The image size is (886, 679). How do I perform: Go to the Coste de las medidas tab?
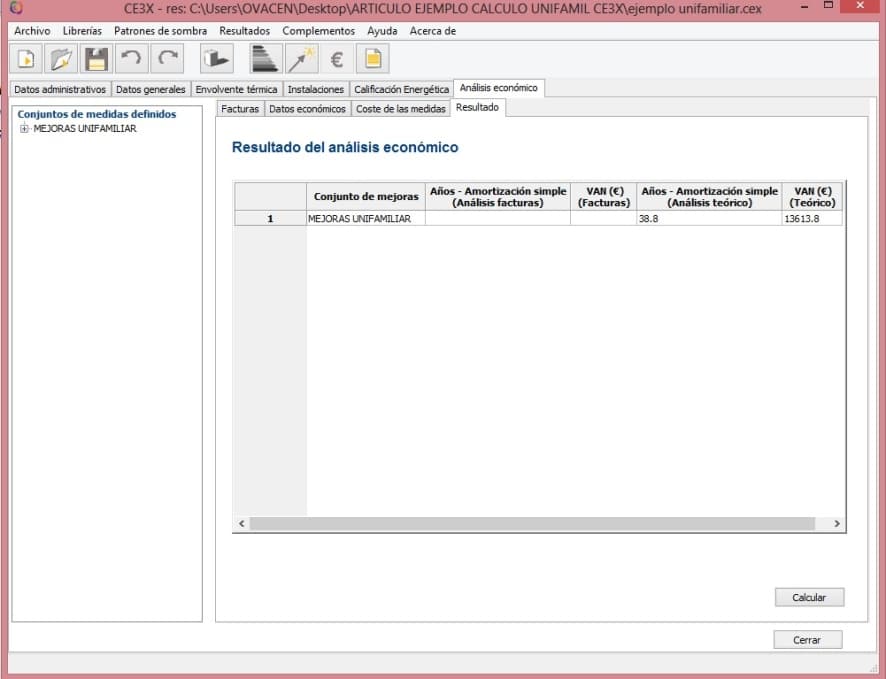[400, 109]
